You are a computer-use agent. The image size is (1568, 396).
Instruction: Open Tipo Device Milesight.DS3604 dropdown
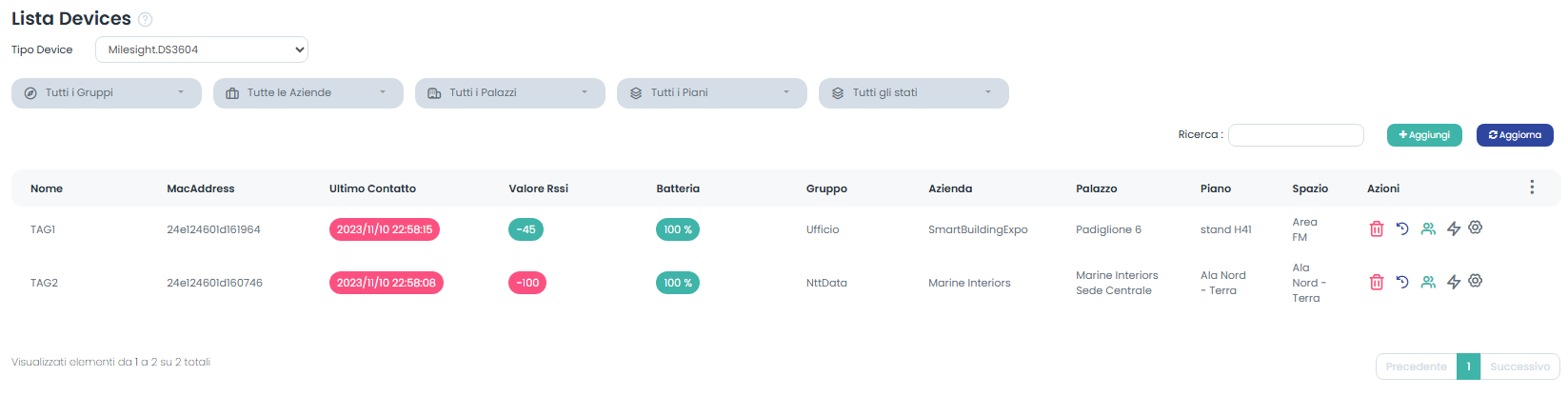tap(202, 49)
